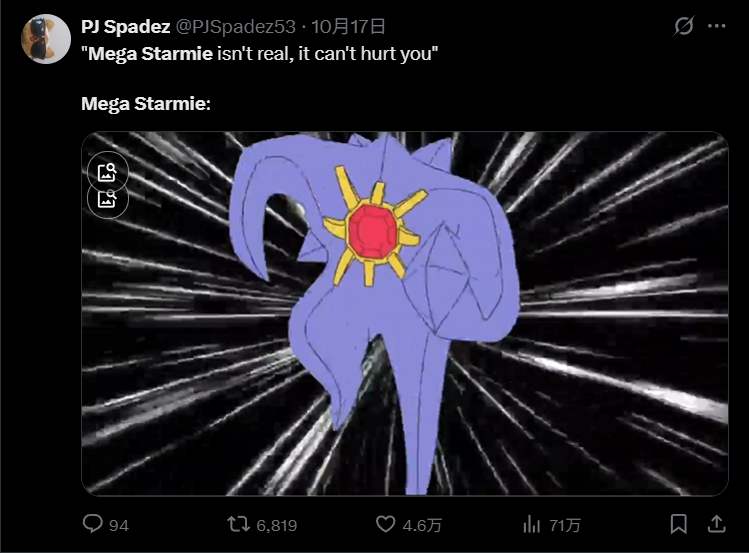Click the 71万 views count
The image size is (749, 553).
pos(565,525)
